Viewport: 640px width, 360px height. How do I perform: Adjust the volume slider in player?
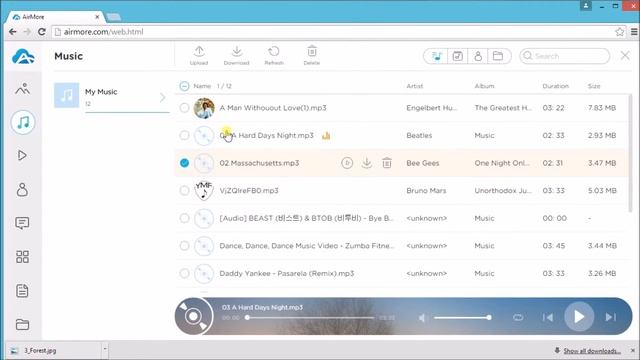pos(462,318)
